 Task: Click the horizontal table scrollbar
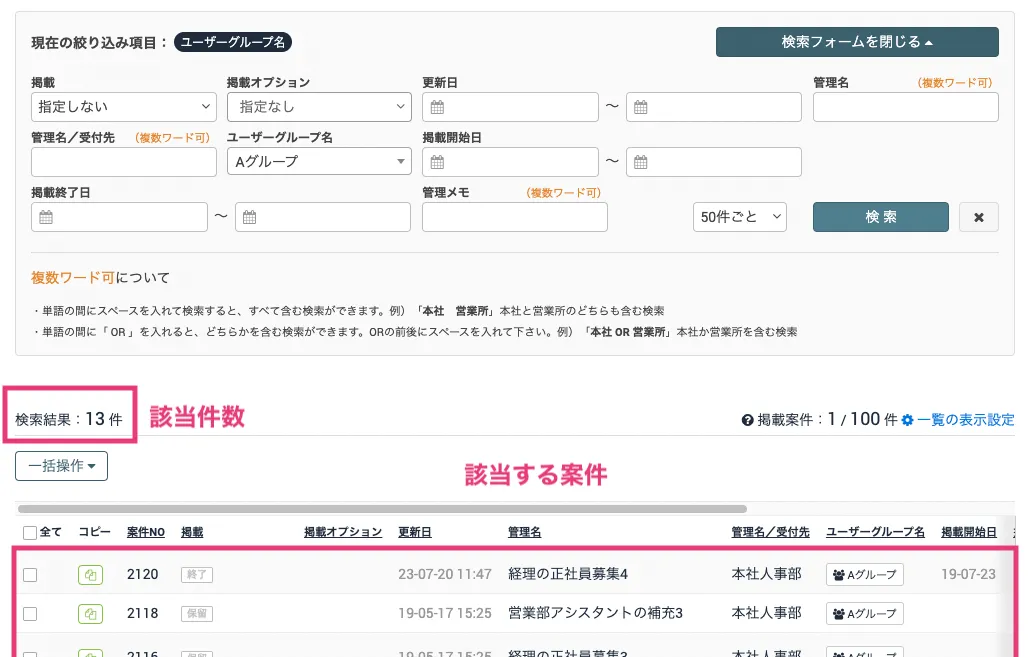(x=380, y=509)
